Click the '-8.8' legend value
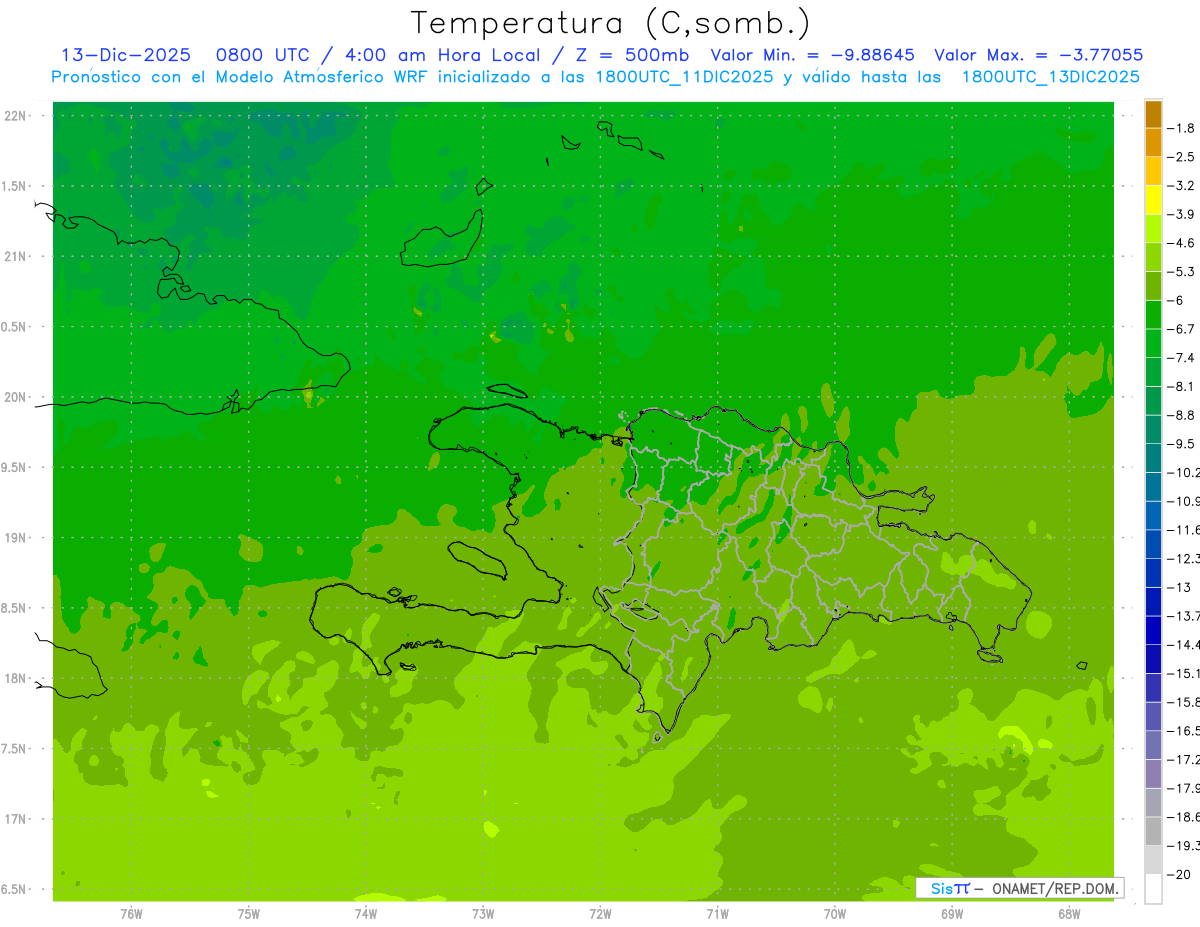Screen dimensions: 1200x927 coord(1181,415)
